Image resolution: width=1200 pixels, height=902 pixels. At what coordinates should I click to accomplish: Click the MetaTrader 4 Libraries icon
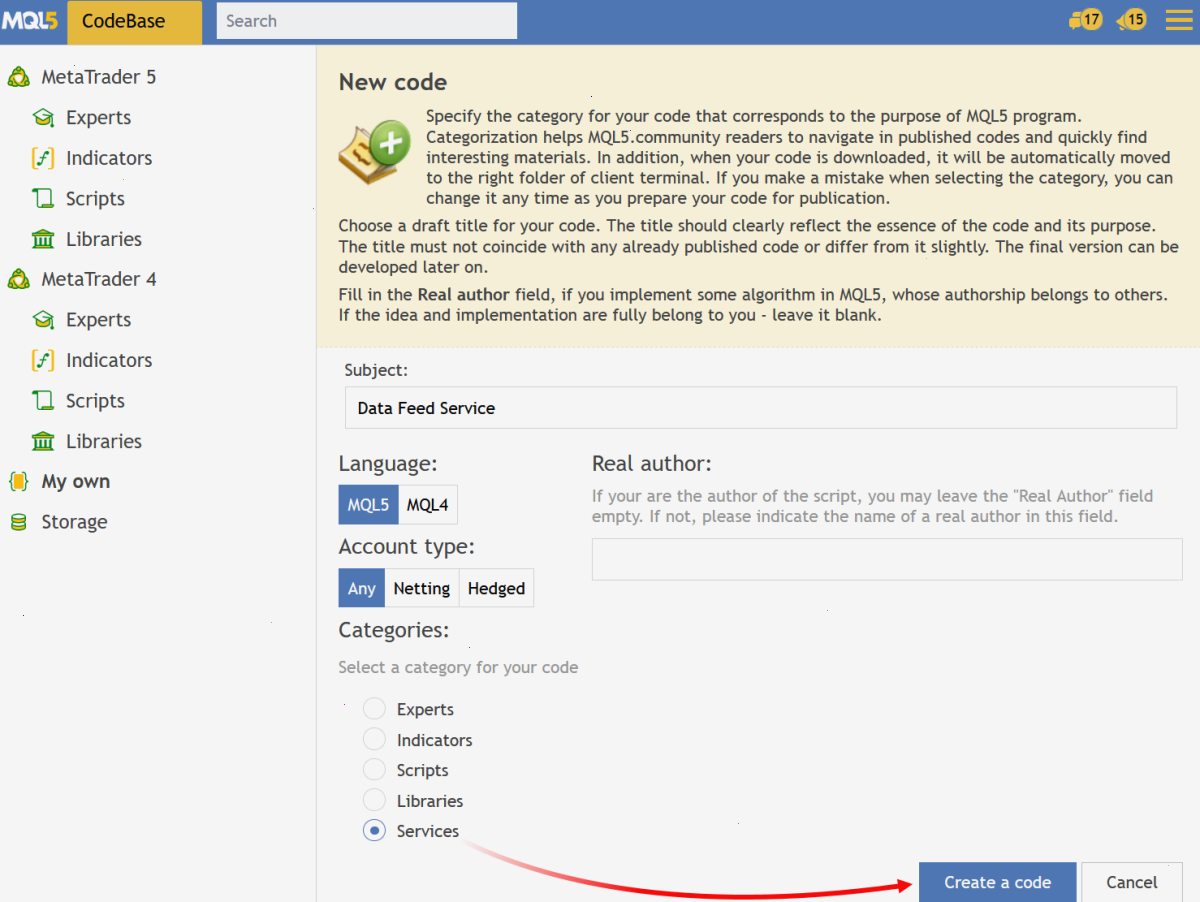point(43,441)
